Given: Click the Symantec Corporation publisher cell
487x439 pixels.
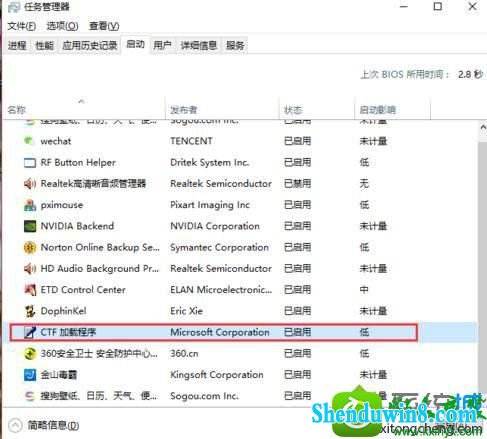Looking at the screenshot, I should coord(219,248).
